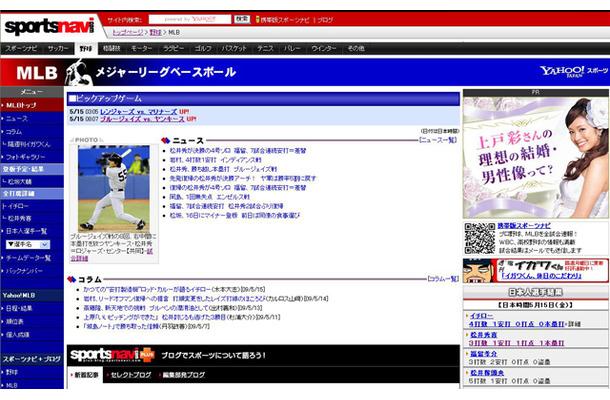The height and width of the screenshot is (400, 610).
Task: Open the Yahoo! Japan スポーツ logo
Action: [573, 71]
